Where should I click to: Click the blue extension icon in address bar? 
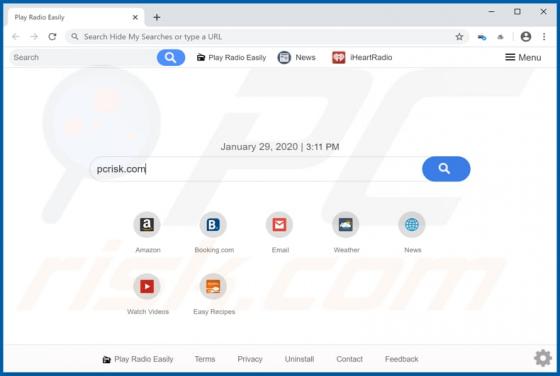(x=482, y=37)
